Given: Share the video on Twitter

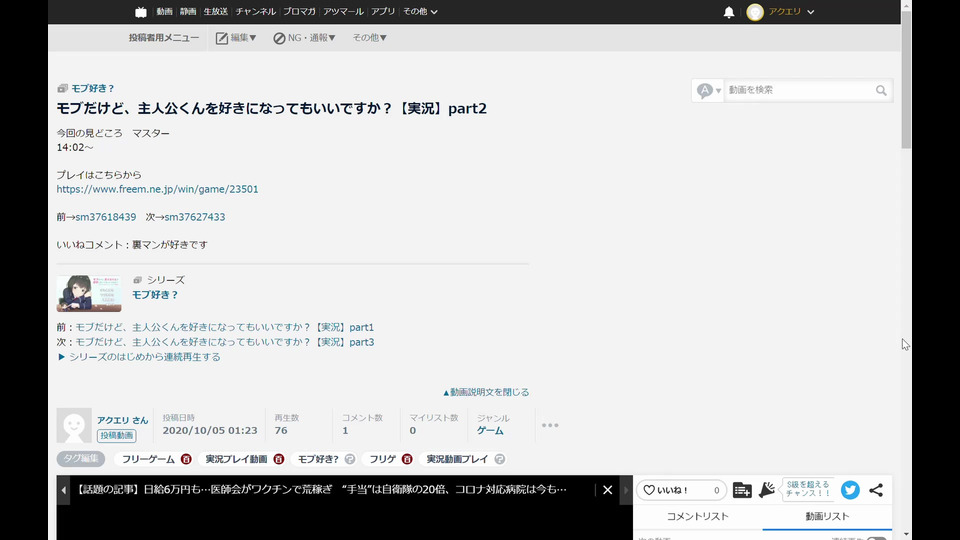Looking at the screenshot, I should coord(850,490).
